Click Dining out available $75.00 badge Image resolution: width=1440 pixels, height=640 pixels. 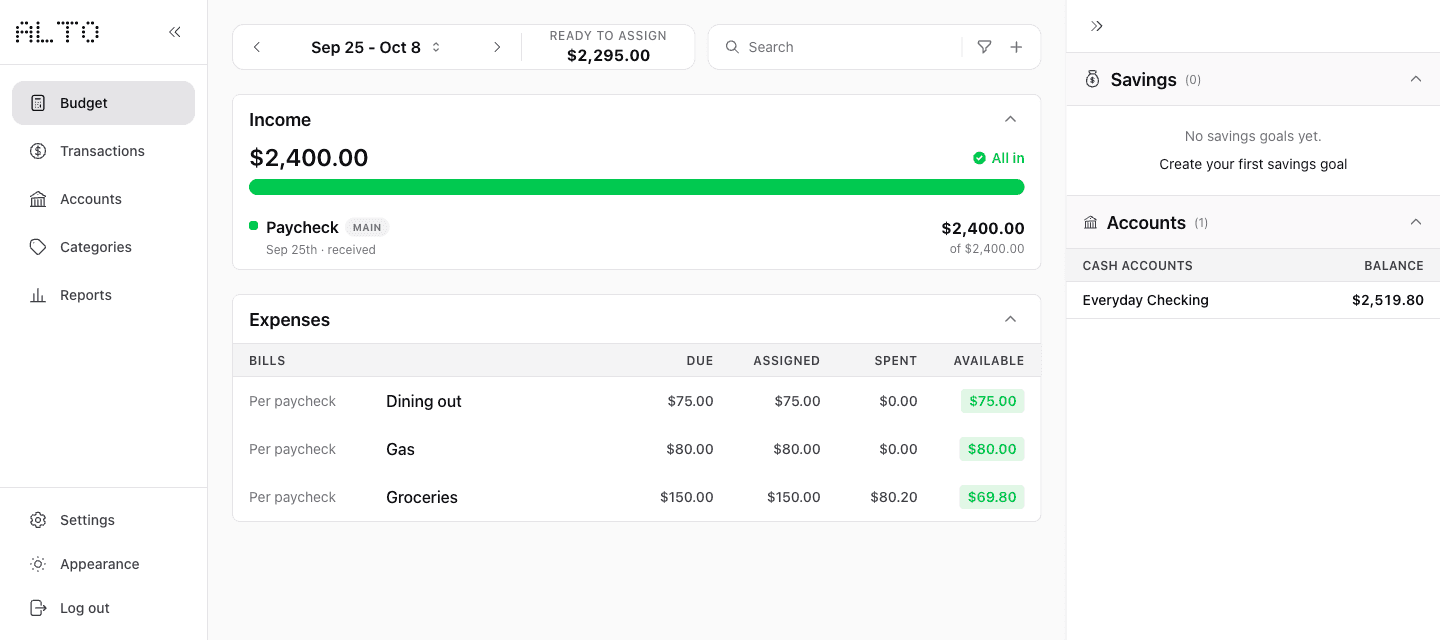(x=992, y=401)
